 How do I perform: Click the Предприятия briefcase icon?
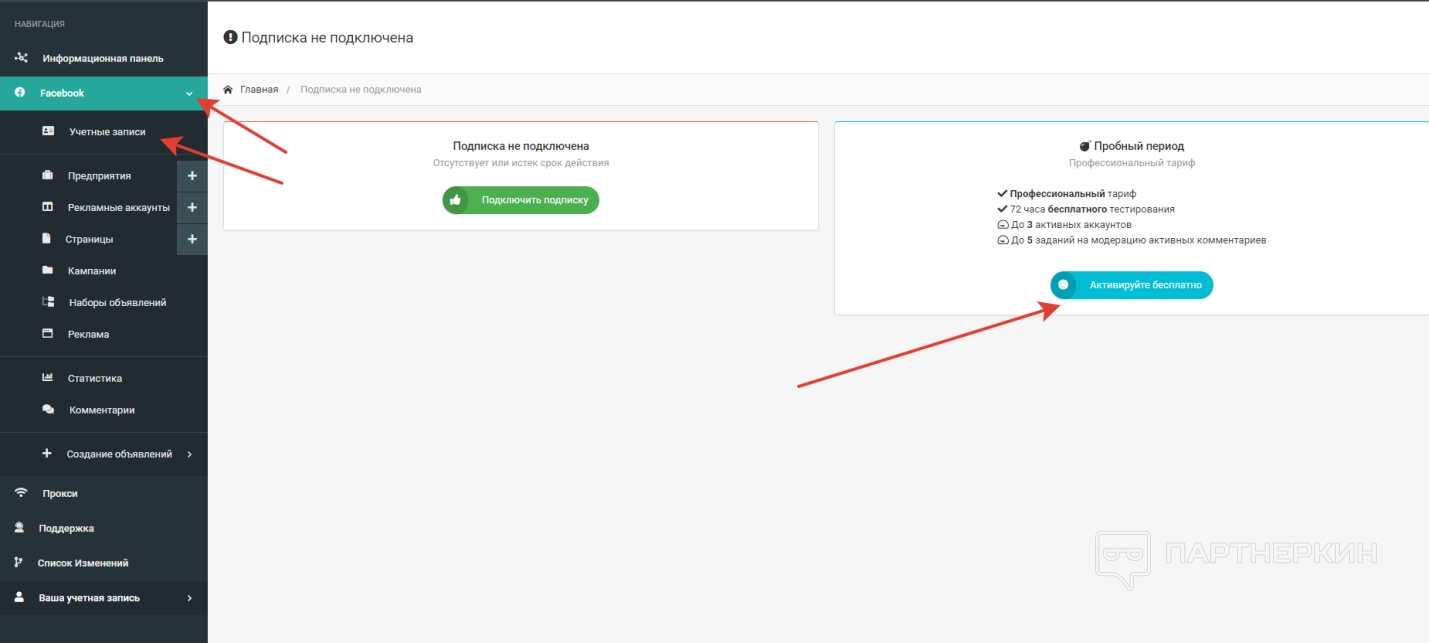coord(47,176)
